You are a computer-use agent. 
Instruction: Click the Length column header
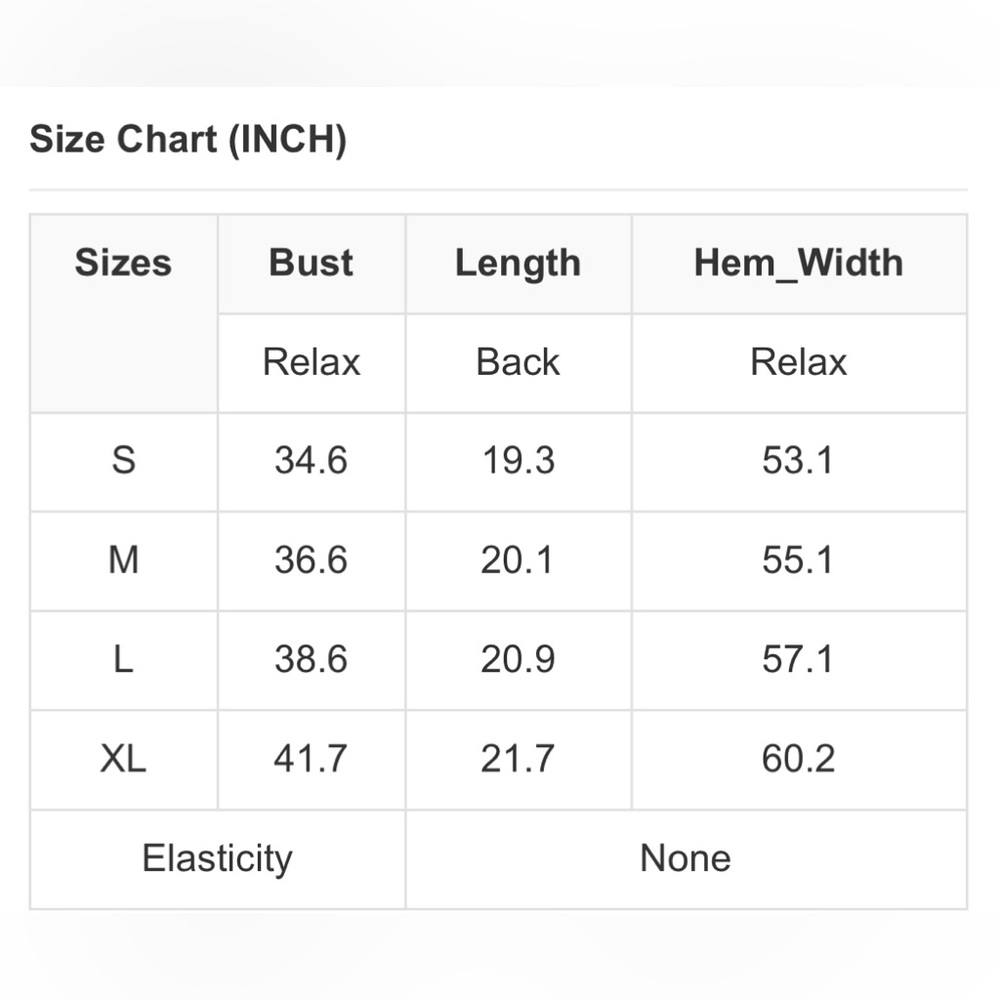coord(518,263)
